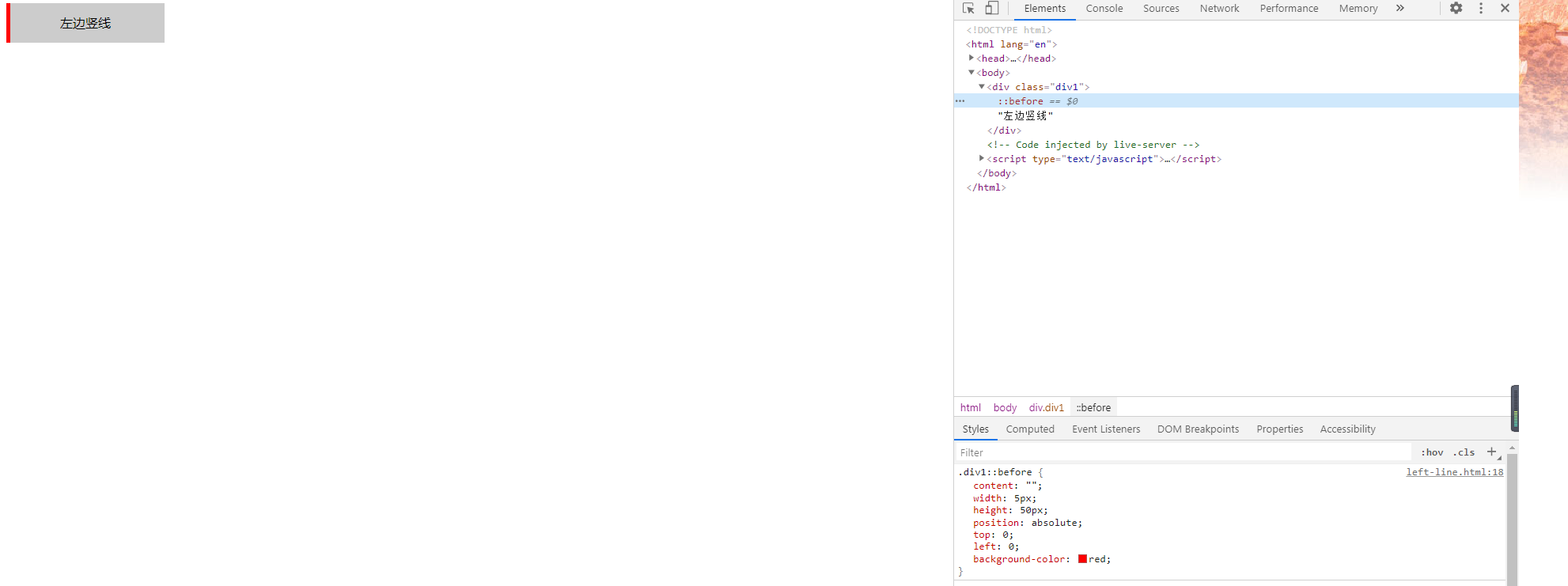Expand the head element node
1568x586 pixels.
[x=971, y=58]
